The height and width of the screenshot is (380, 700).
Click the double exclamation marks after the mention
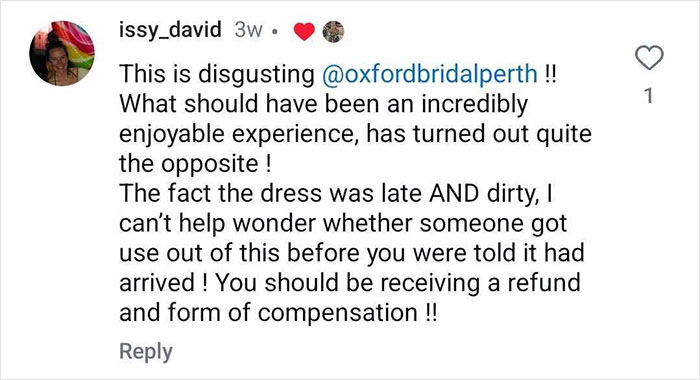click(550, 74)
